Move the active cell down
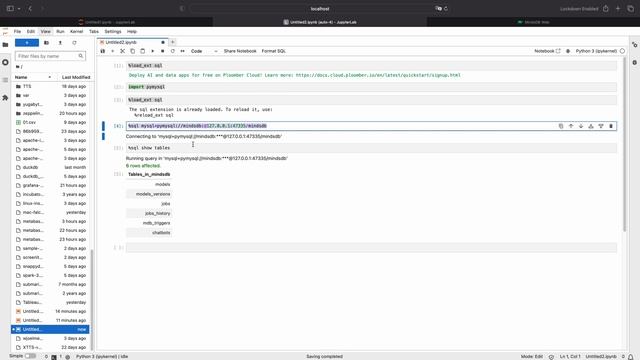Viewport: 640px width, 360px height. click(x=581, y=126)
